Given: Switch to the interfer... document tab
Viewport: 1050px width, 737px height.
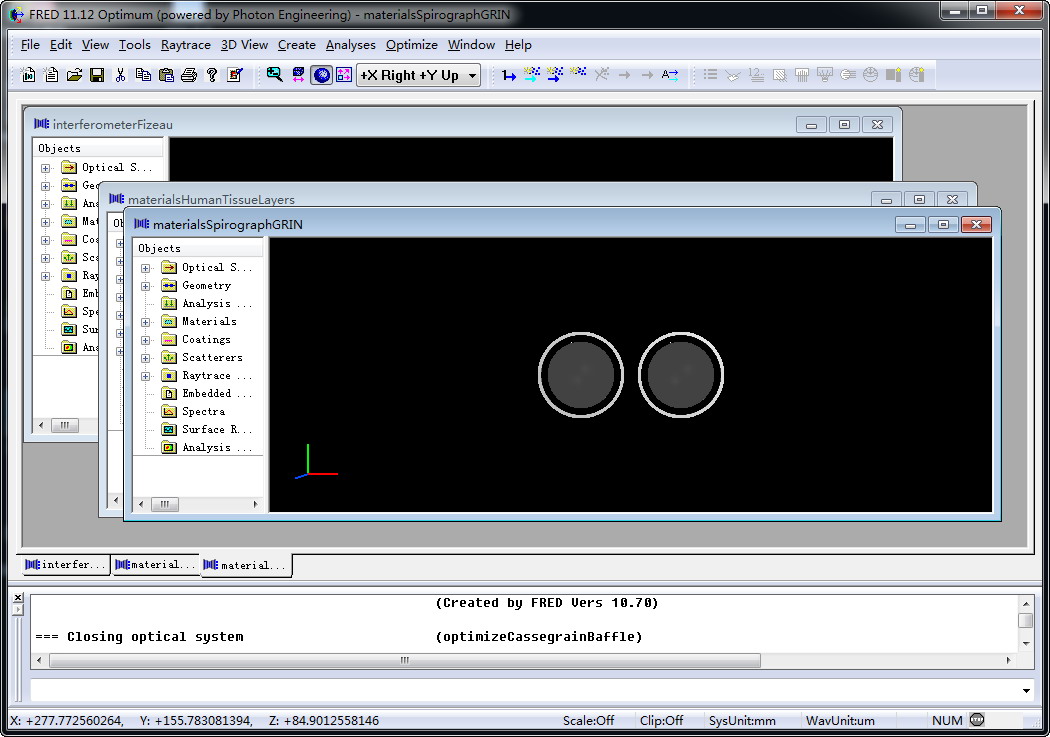Looking at the screenshot, I should pos(65,565).
